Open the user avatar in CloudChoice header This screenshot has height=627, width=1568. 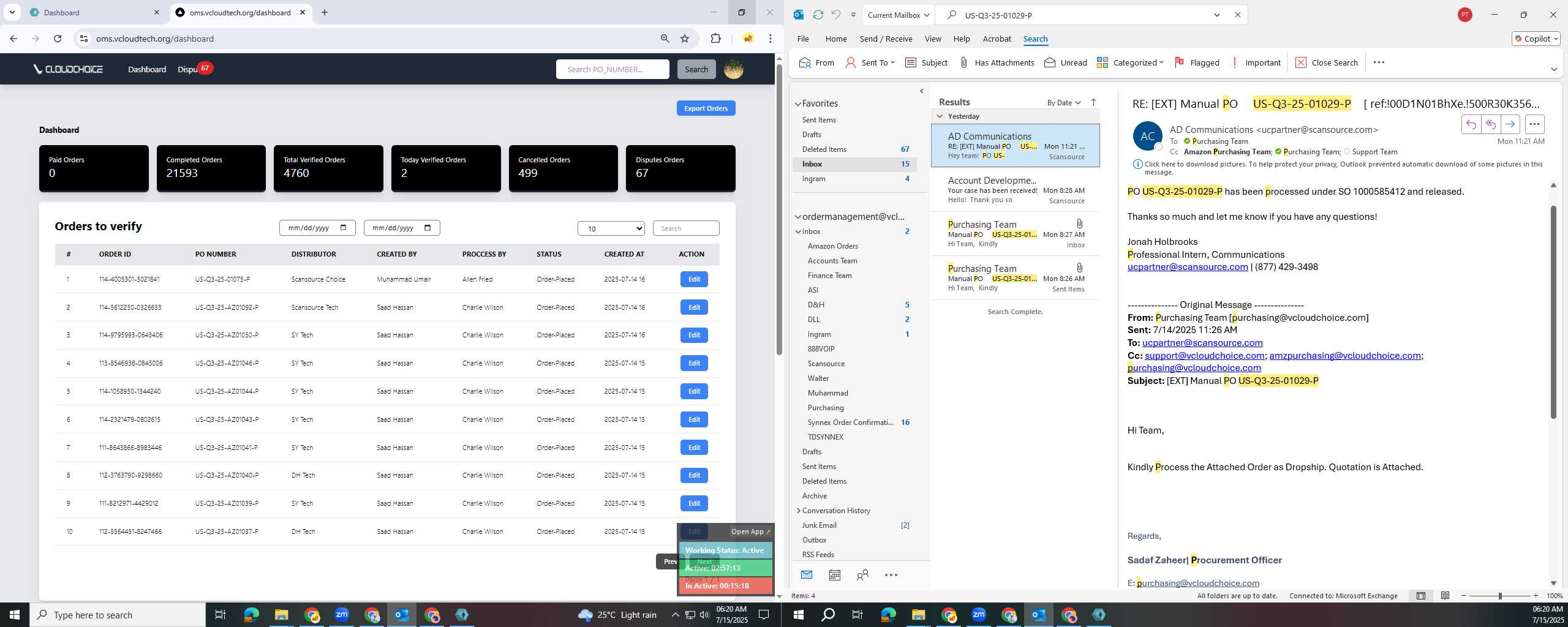(734, 69)
